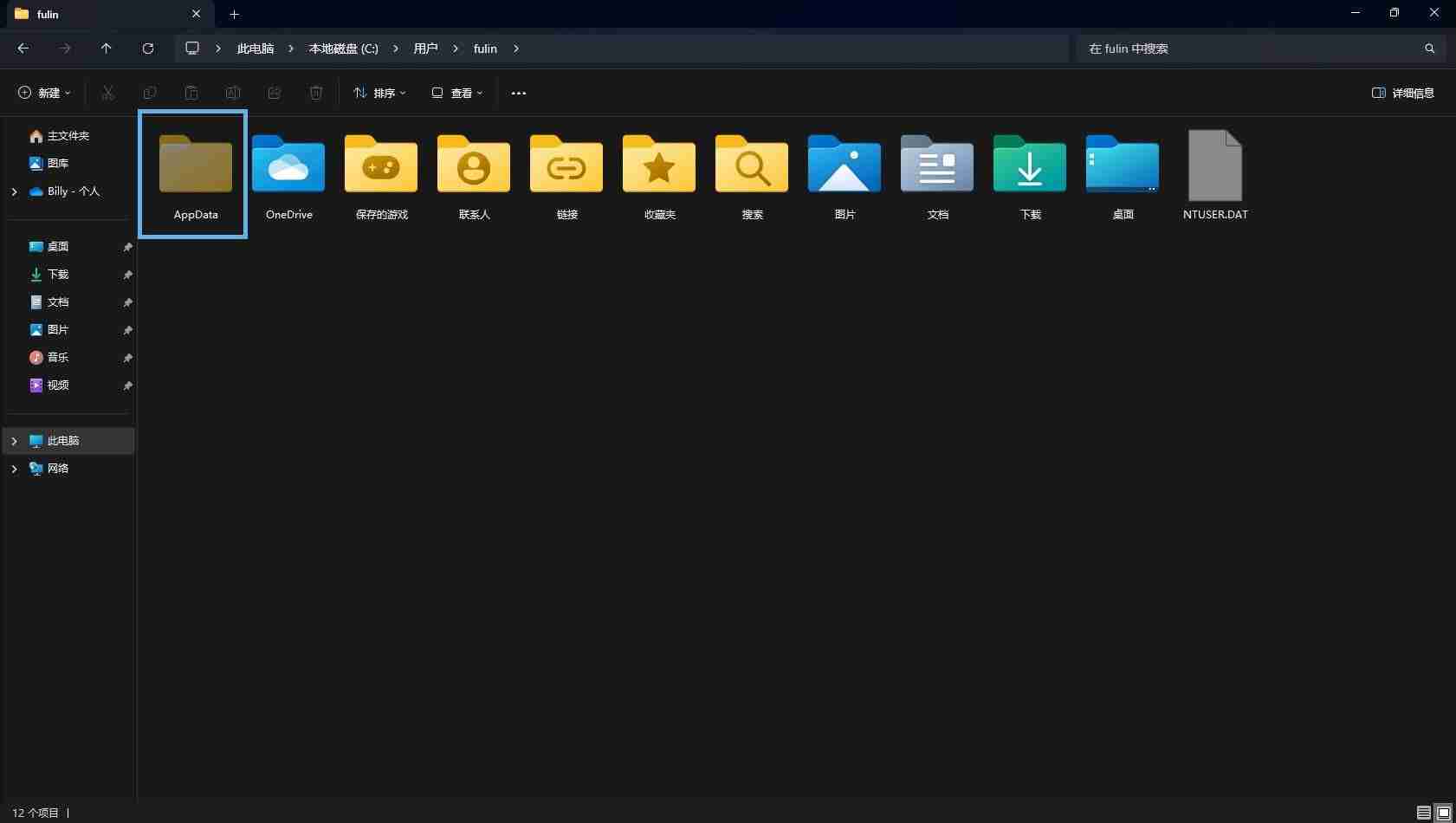Screen dimensions: 1456x823
Task: Pin the 音乐 folder in sidebar
Action: pos(127,358)
